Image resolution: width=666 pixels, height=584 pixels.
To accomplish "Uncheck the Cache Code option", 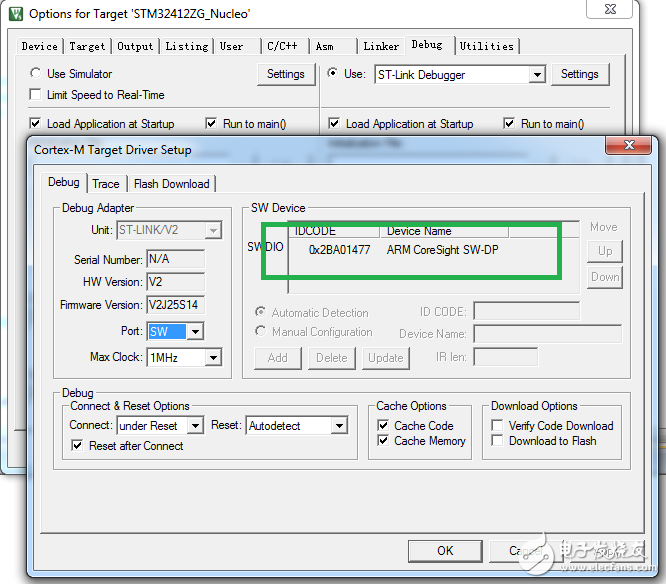I will pos(383,425).
